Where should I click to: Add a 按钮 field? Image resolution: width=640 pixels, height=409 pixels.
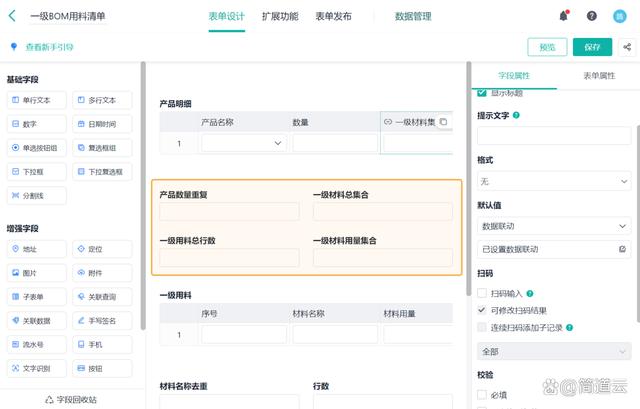point(102,369)
